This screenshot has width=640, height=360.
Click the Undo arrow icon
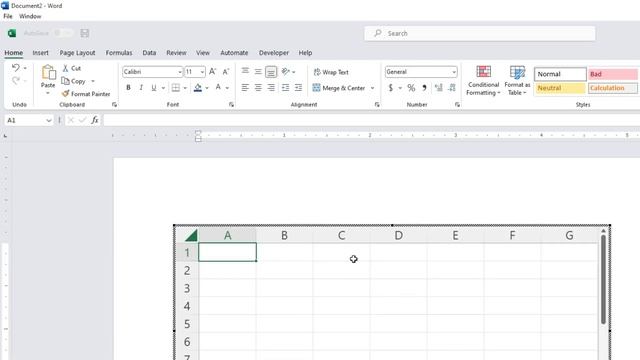coord(16,68)
